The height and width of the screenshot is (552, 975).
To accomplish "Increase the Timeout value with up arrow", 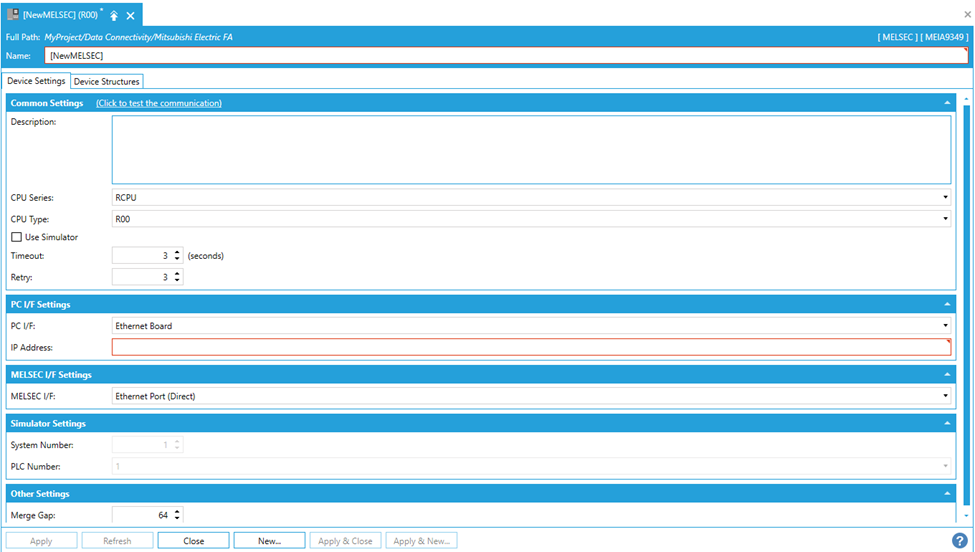I will [177, 252].
